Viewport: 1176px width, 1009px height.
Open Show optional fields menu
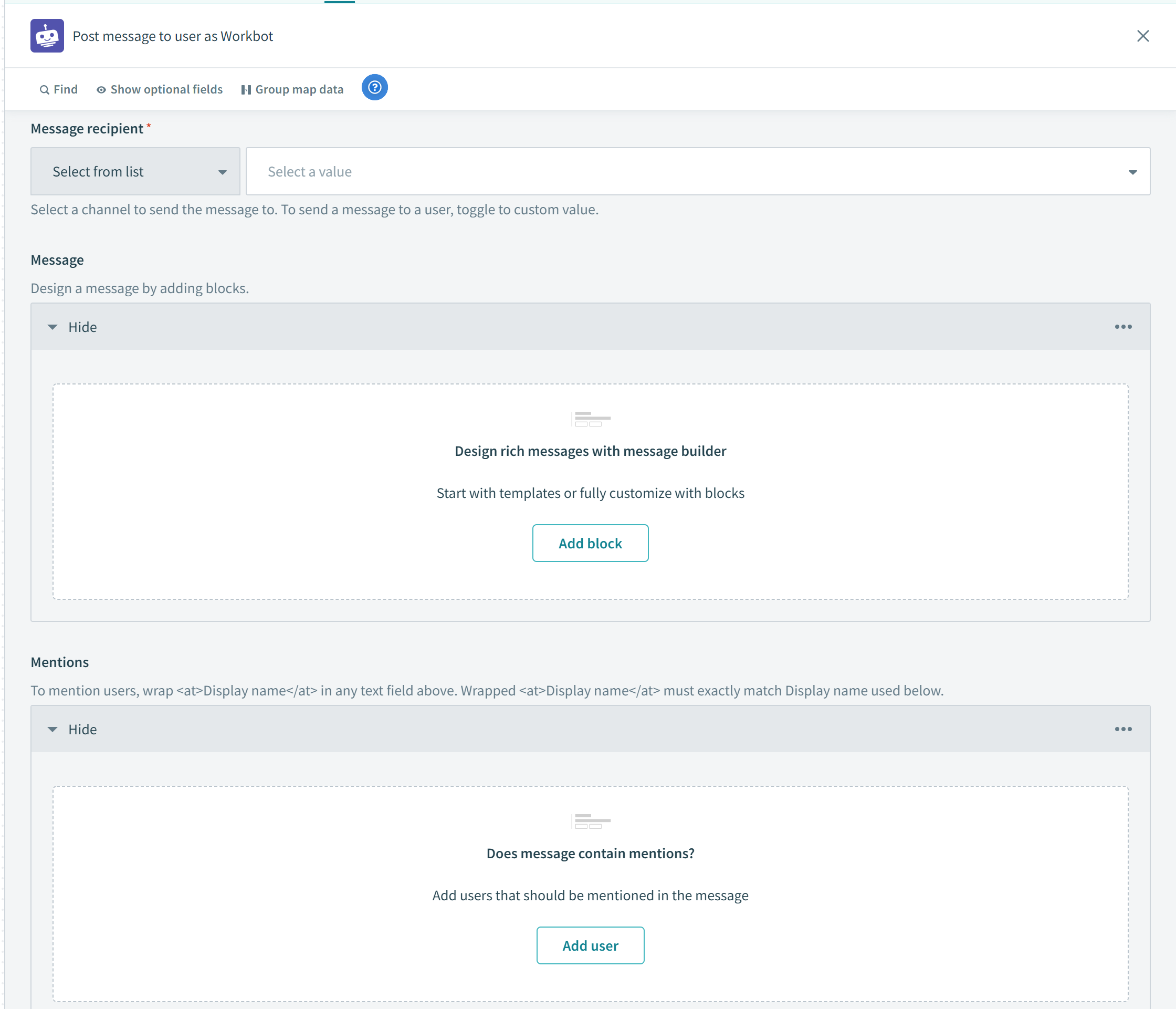coord(158,89)
